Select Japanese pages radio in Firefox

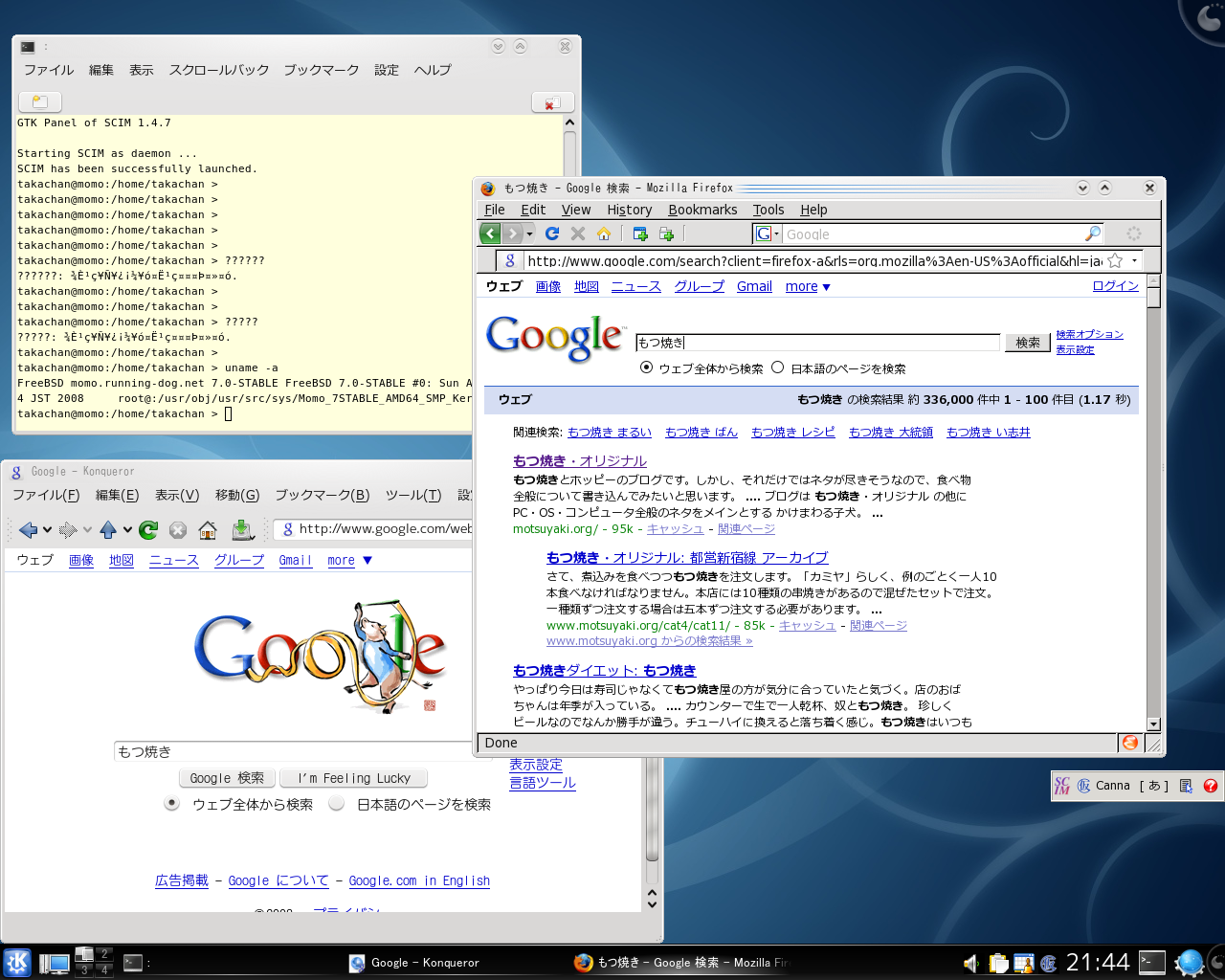[x=777, y=367]
